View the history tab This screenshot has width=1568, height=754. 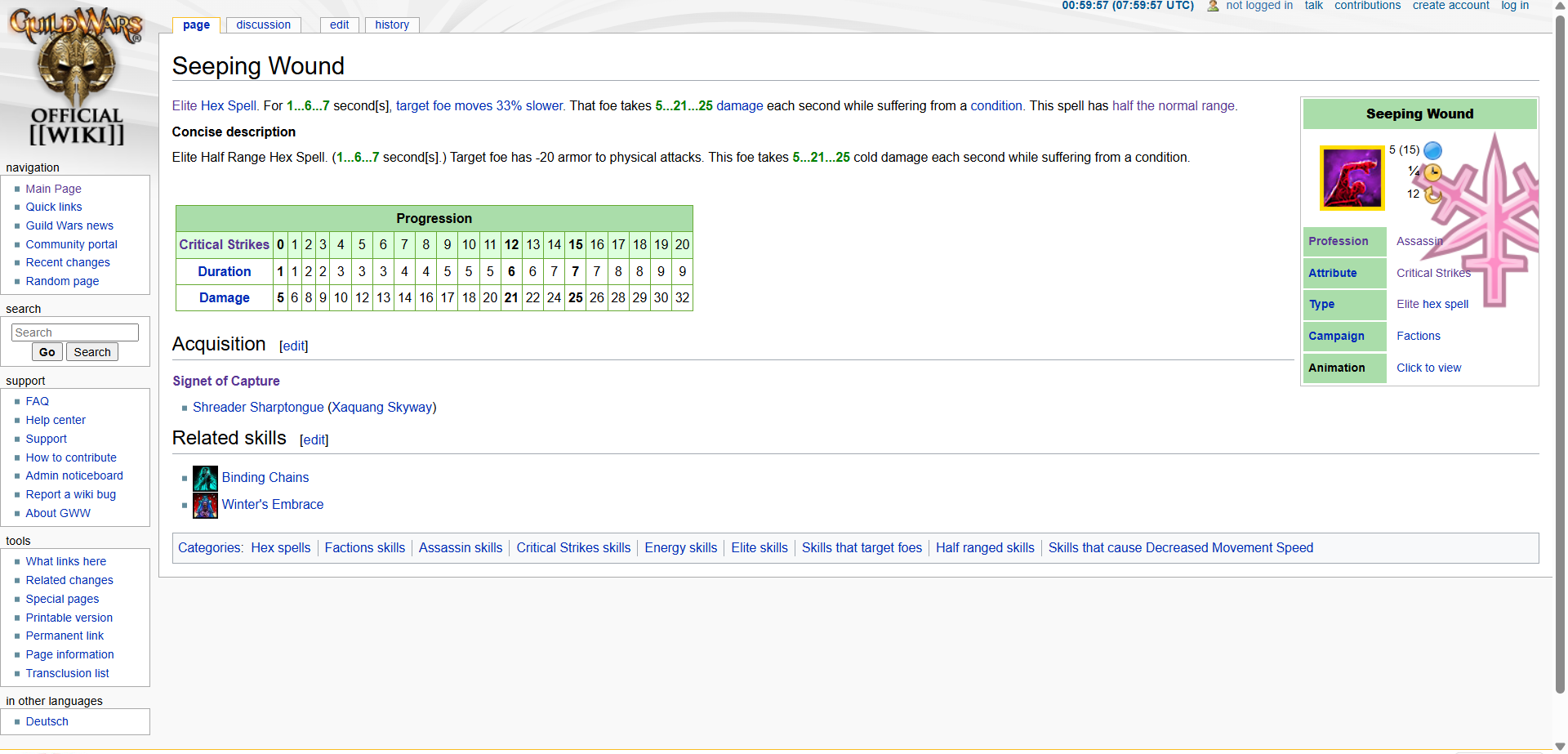point(392,25)
